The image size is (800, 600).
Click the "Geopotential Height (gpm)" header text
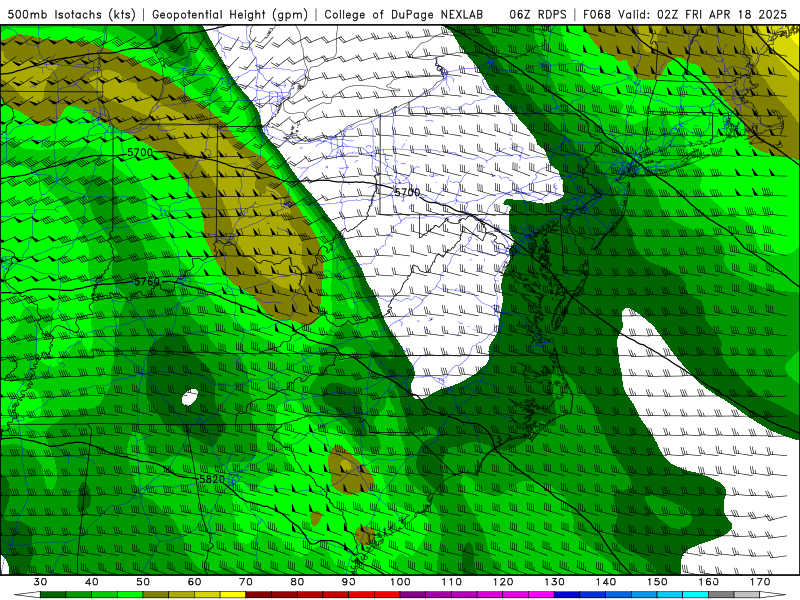tap(230, 14)
